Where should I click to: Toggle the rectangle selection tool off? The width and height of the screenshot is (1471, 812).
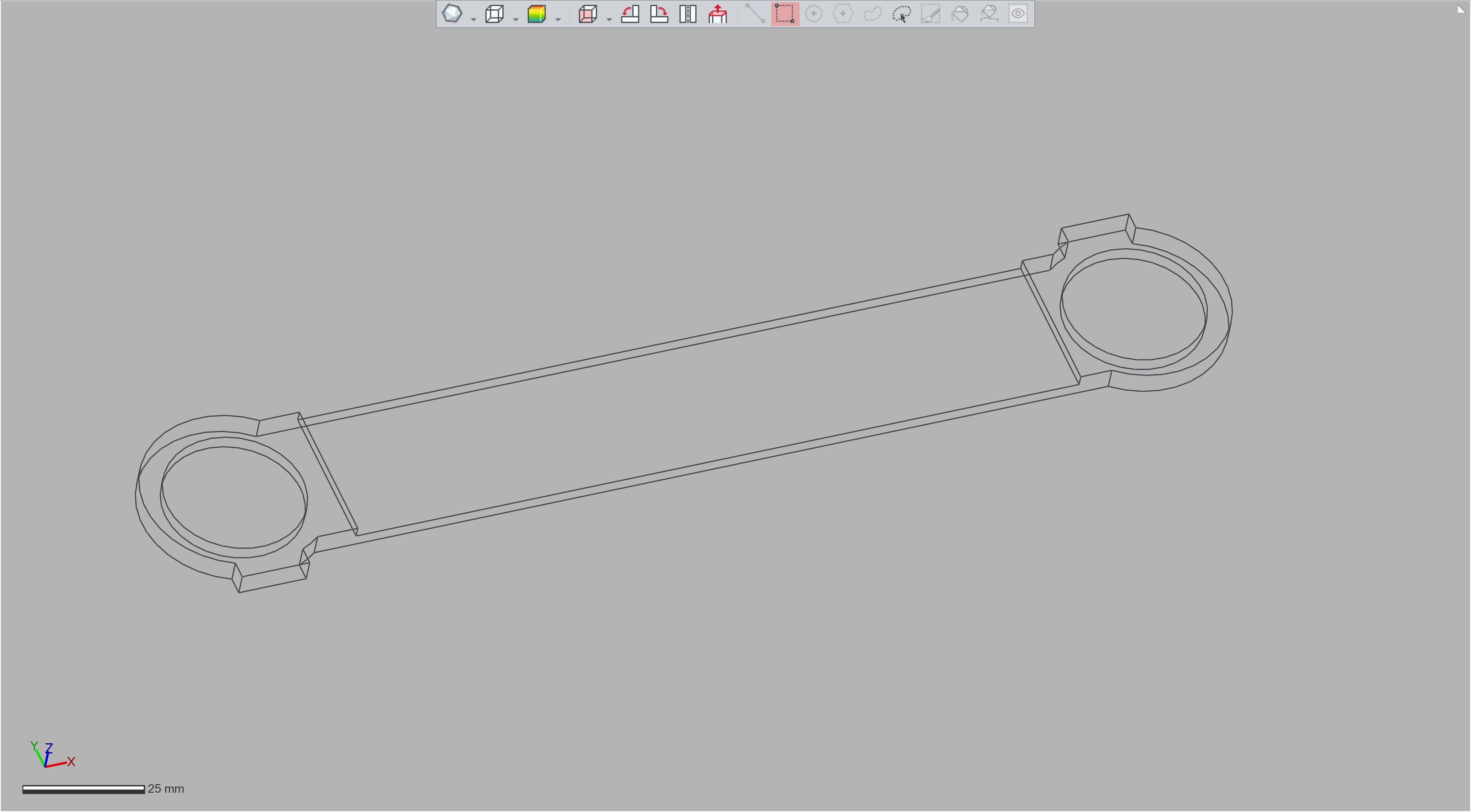[x=785, y=14]
